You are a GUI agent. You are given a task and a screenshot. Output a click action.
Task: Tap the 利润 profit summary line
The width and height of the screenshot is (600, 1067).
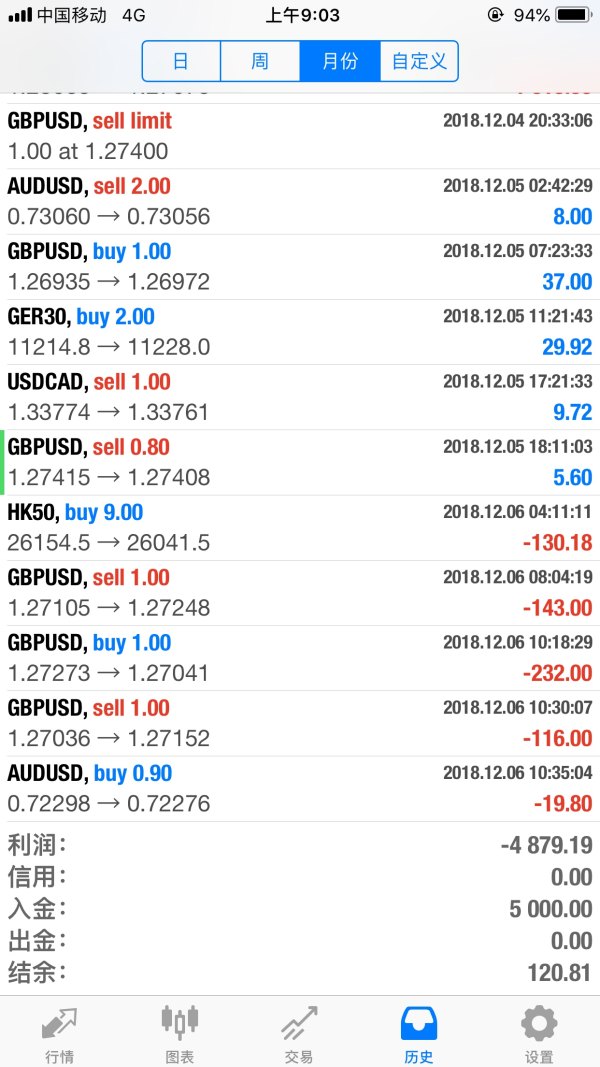click(x=300, y=845)
